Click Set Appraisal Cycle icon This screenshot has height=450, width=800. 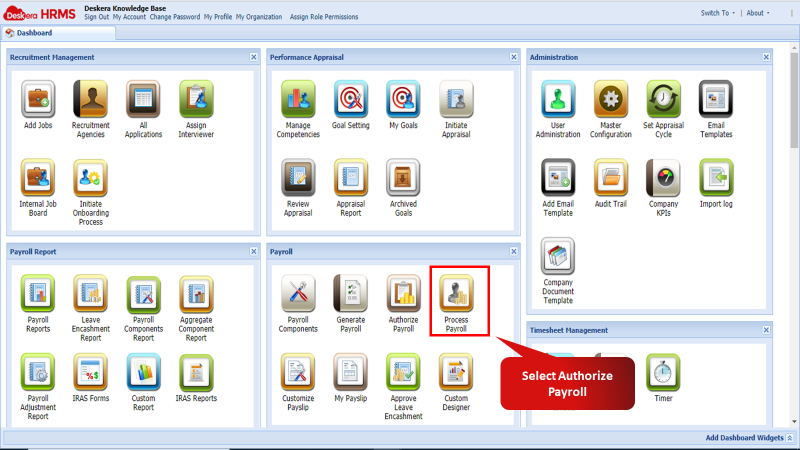click(663, 99)
